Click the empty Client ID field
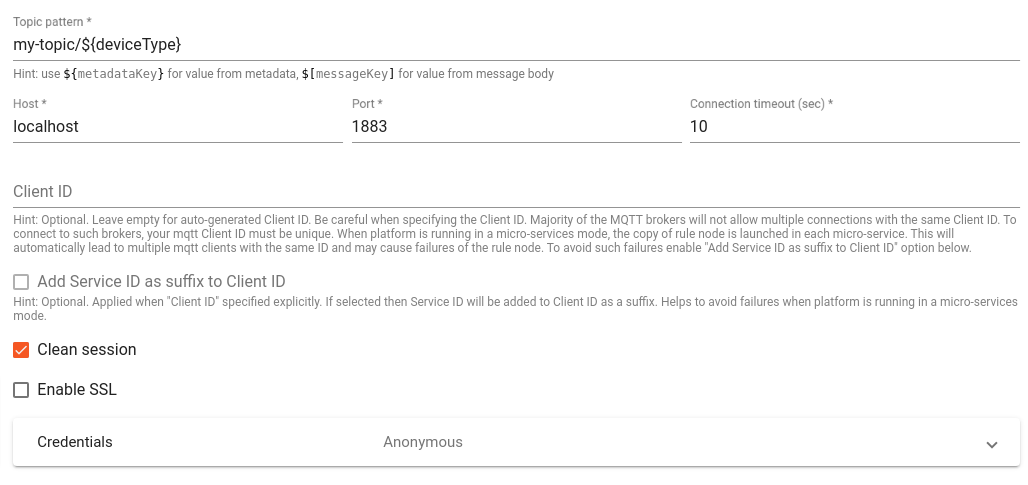The width and height of the screenshot is (1028, 485). [x=515, y=192]
